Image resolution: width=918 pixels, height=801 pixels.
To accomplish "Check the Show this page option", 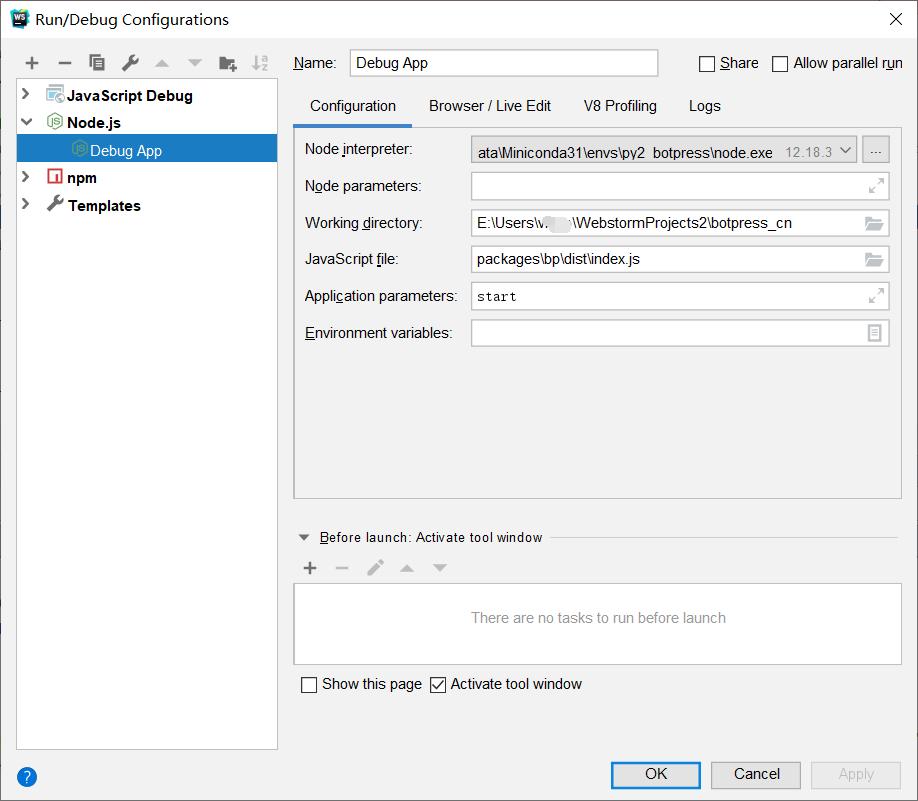I will click(x=309, y=684).
